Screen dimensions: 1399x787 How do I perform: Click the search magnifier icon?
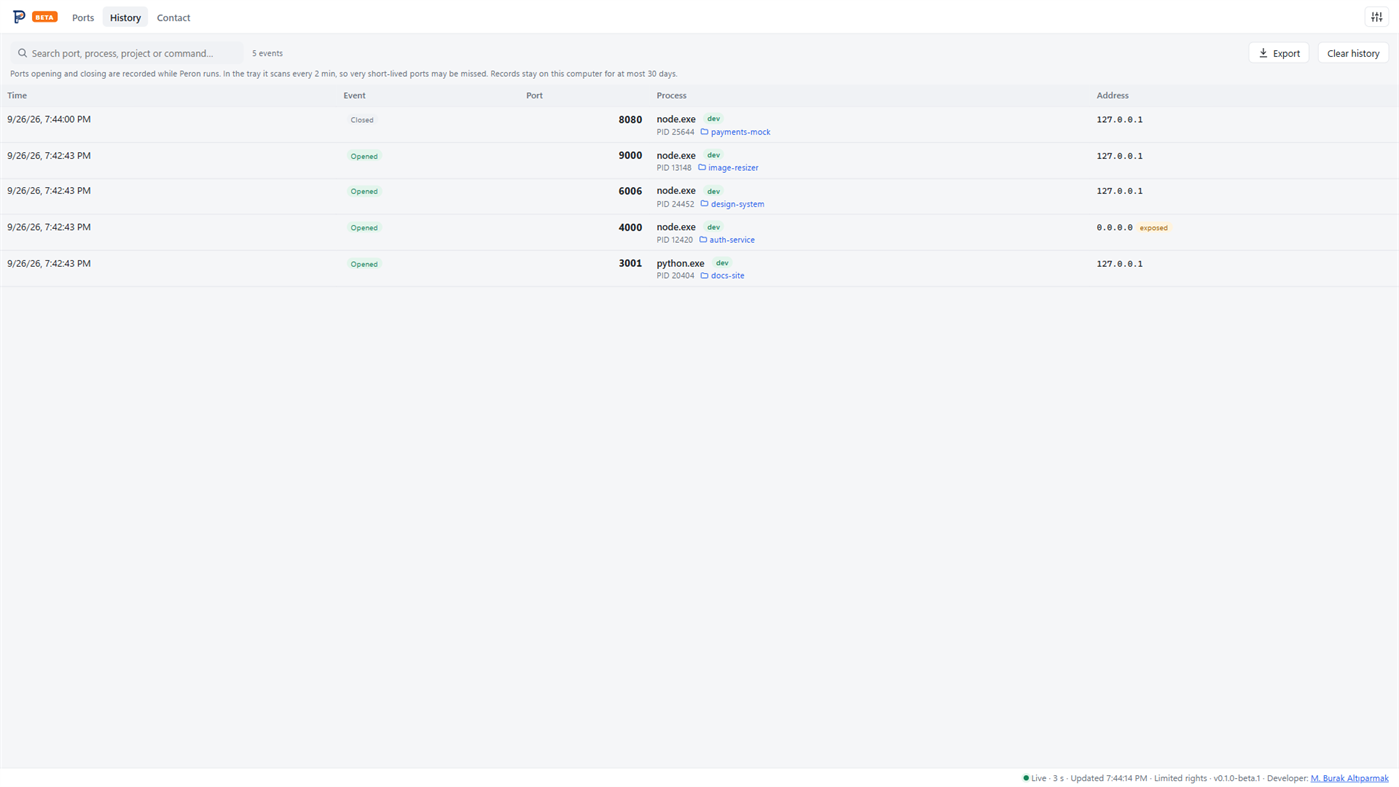[x=22, y=53]
